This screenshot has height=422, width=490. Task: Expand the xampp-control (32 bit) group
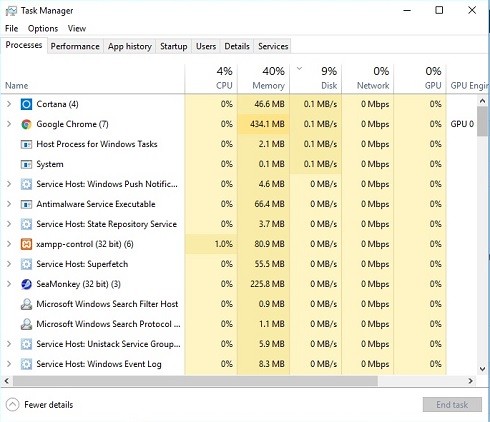tap(9, 244)
